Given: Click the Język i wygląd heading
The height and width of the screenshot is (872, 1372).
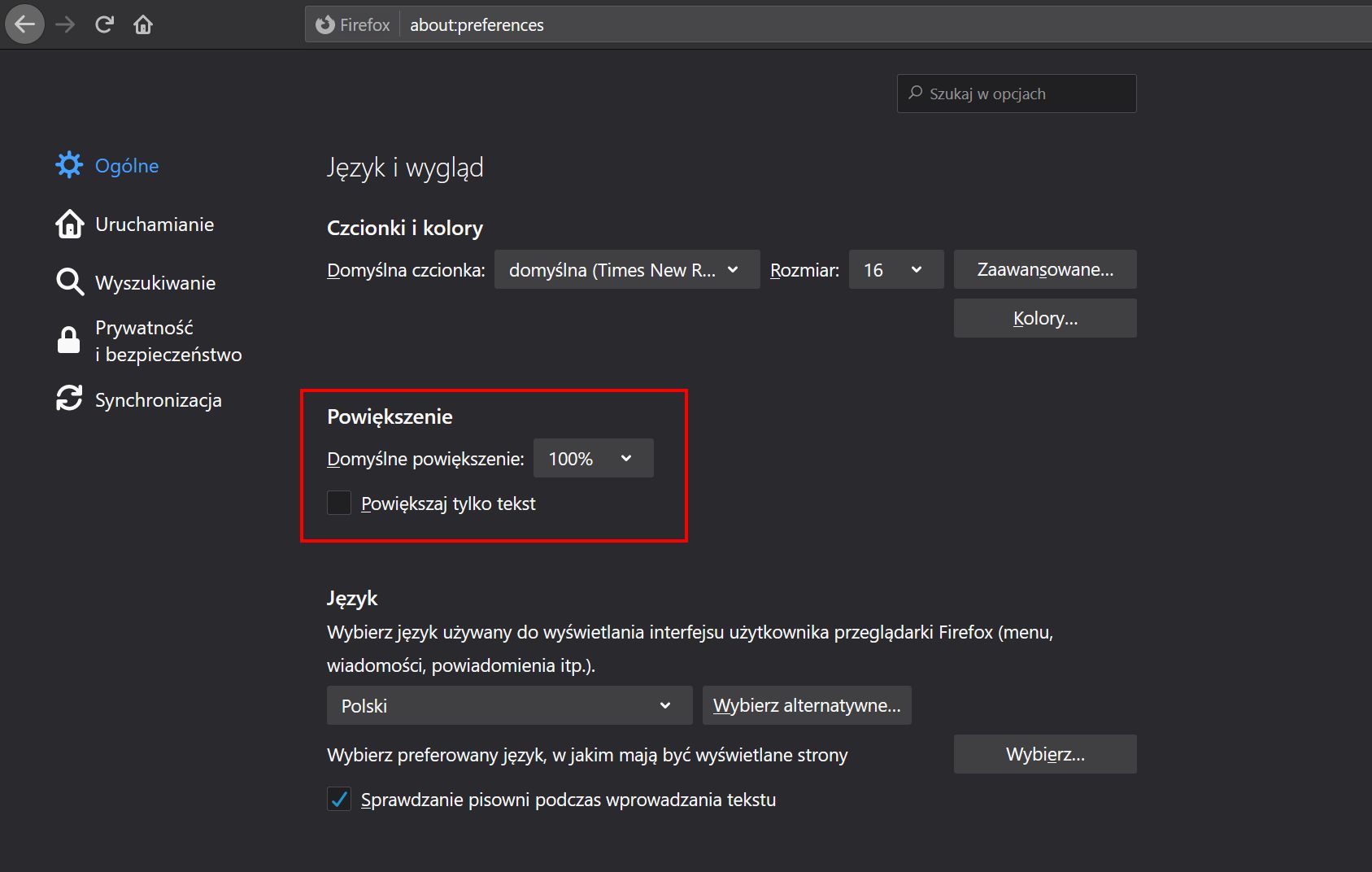Looking at the screenshot, I should tap(405, 168).
